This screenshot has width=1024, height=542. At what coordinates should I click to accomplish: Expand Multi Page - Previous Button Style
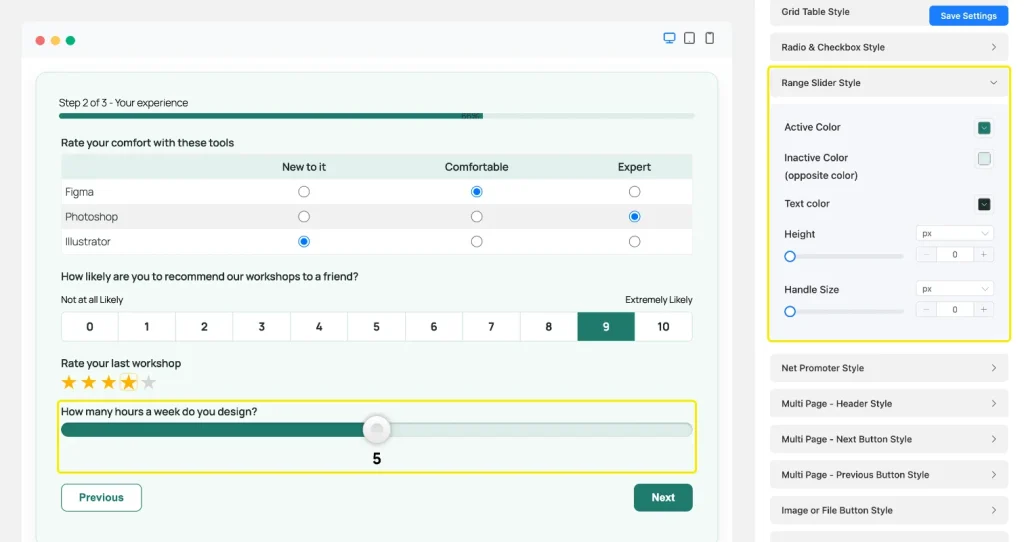(889, 475)
